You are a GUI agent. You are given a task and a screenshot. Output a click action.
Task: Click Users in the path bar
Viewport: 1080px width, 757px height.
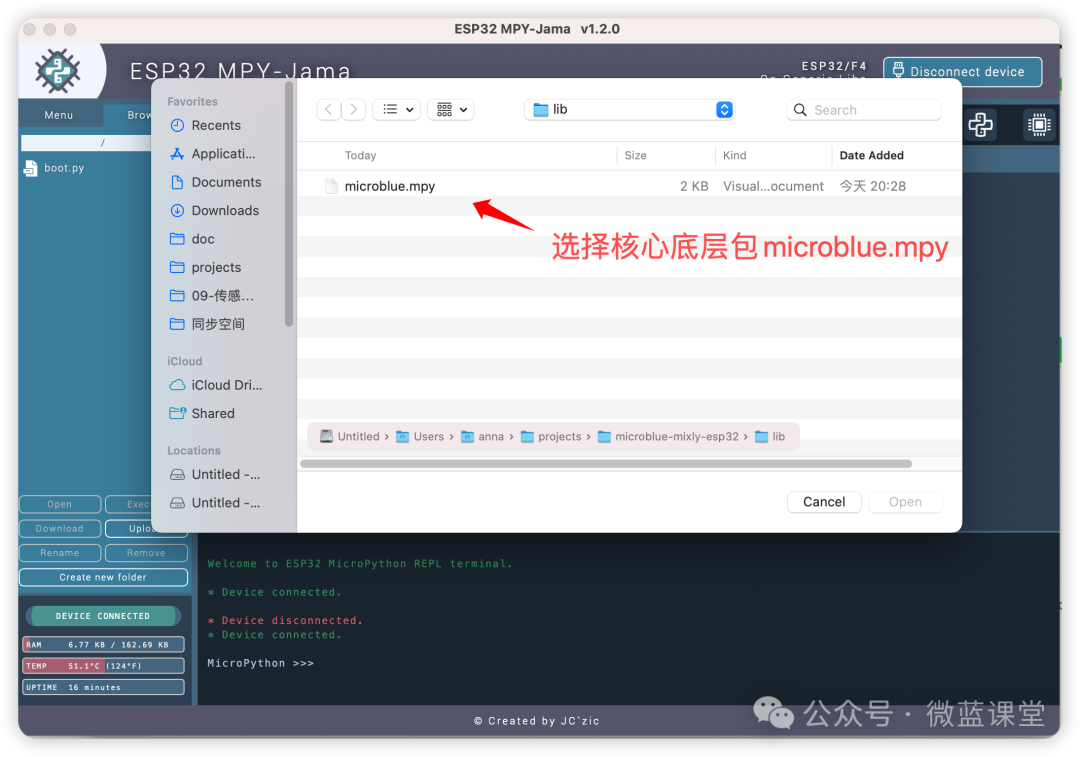click(420, 437)
